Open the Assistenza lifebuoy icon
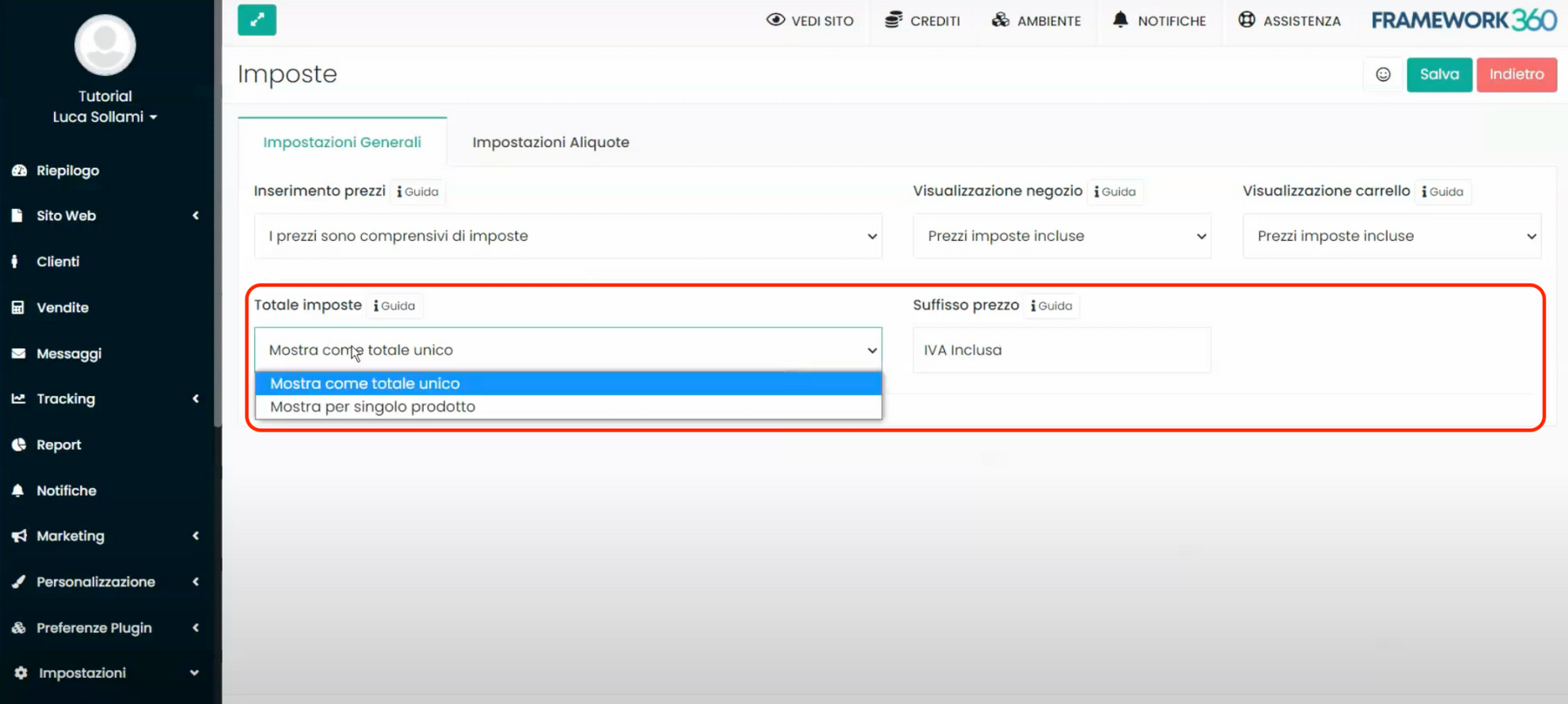 (1246, 20)
